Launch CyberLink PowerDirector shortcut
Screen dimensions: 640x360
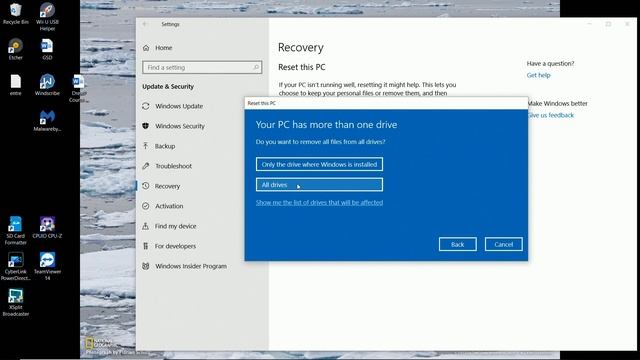[x=16, y=266]
